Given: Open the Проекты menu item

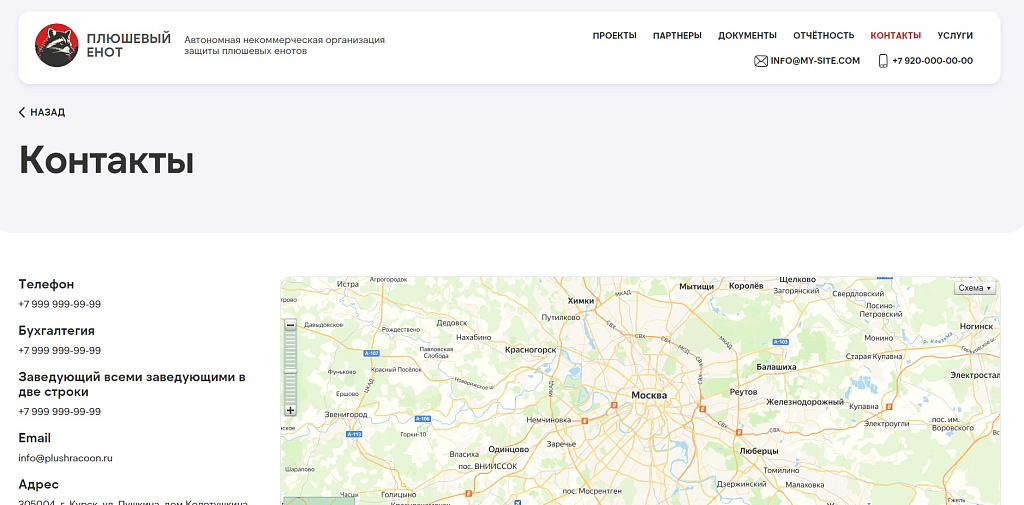Looking at the screenshot, I should pyautogui.click(x=614, y=36).
